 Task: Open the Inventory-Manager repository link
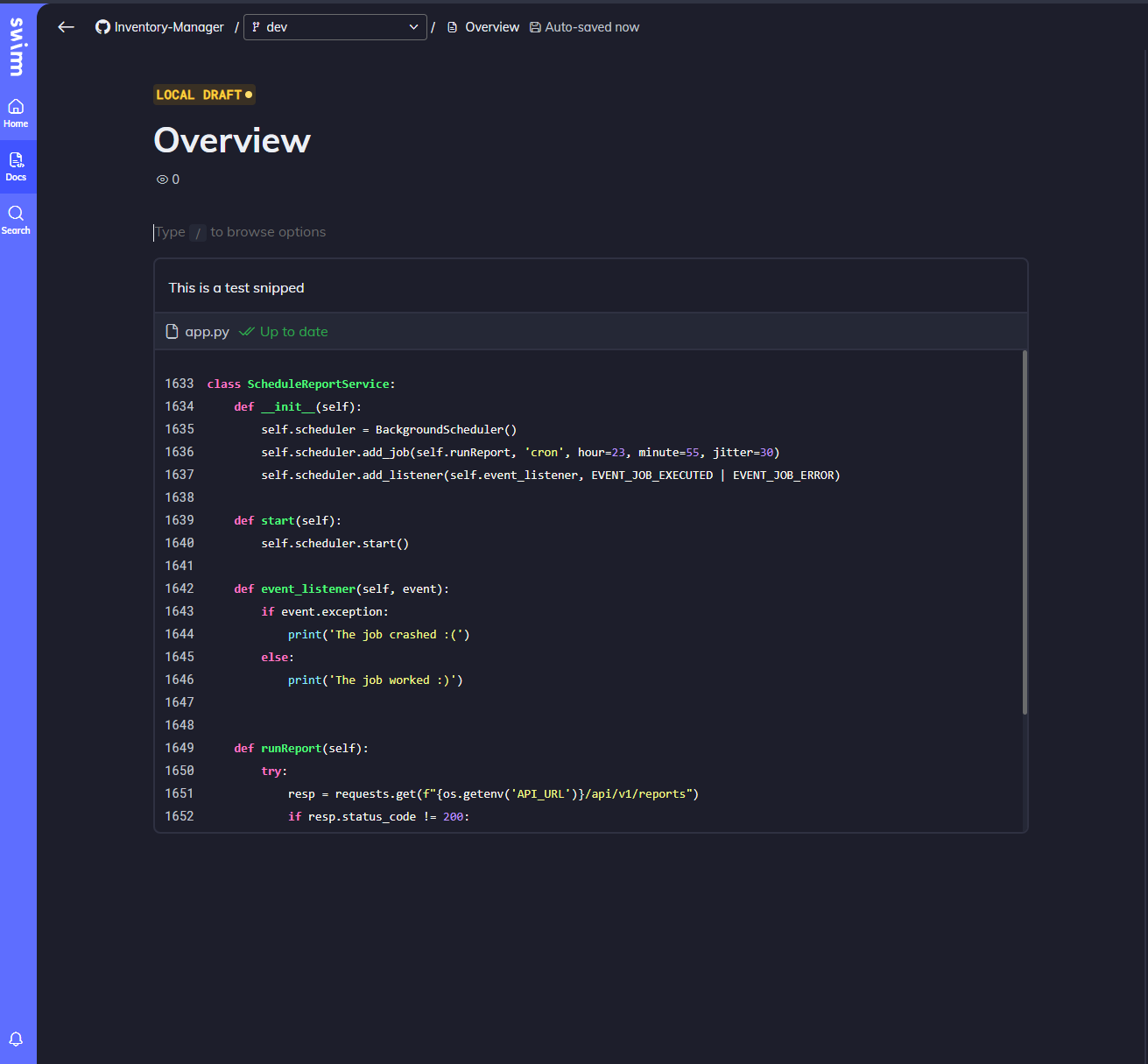[x=169, y=27]
